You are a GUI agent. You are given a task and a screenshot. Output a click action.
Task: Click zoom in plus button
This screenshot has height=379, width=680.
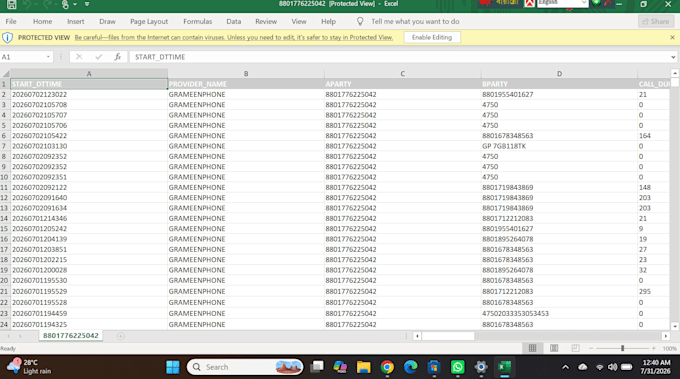click(x=654, y=348)
